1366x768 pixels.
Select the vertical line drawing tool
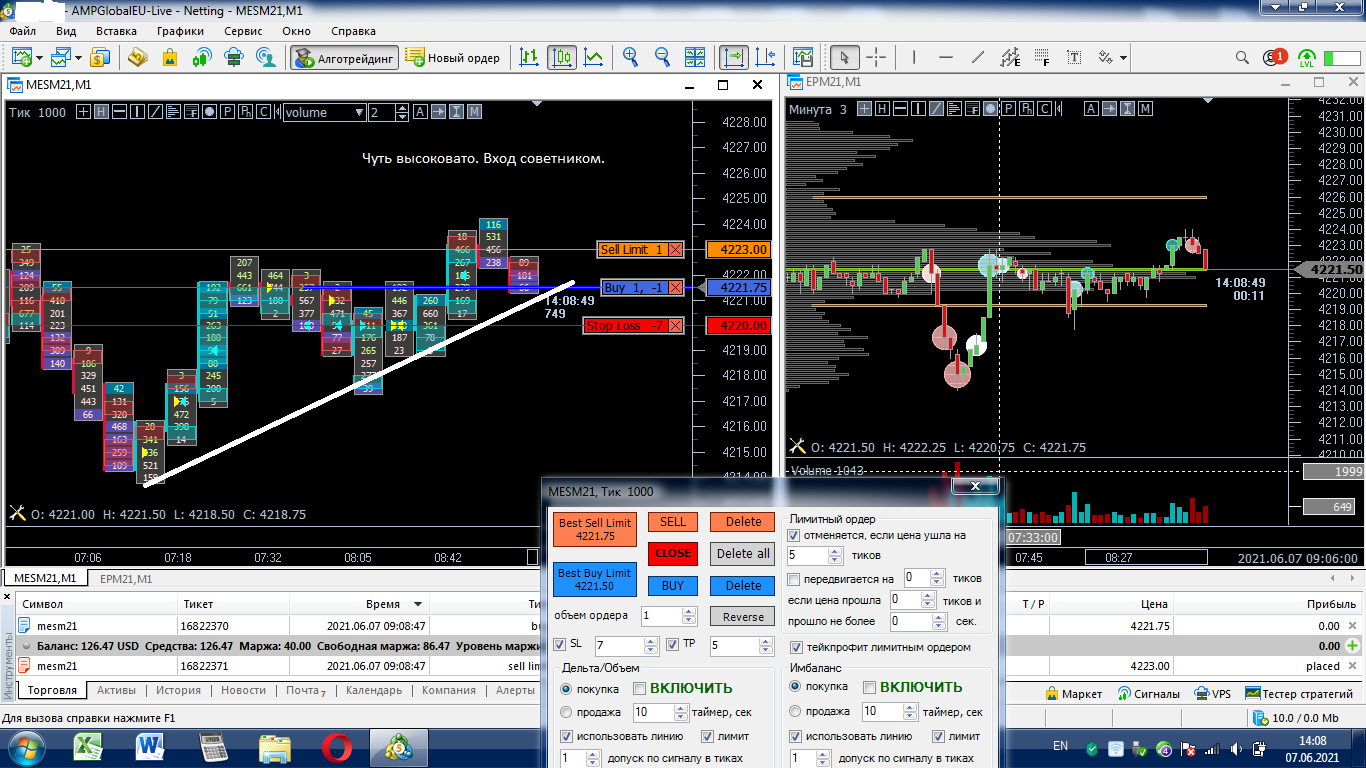915,58
